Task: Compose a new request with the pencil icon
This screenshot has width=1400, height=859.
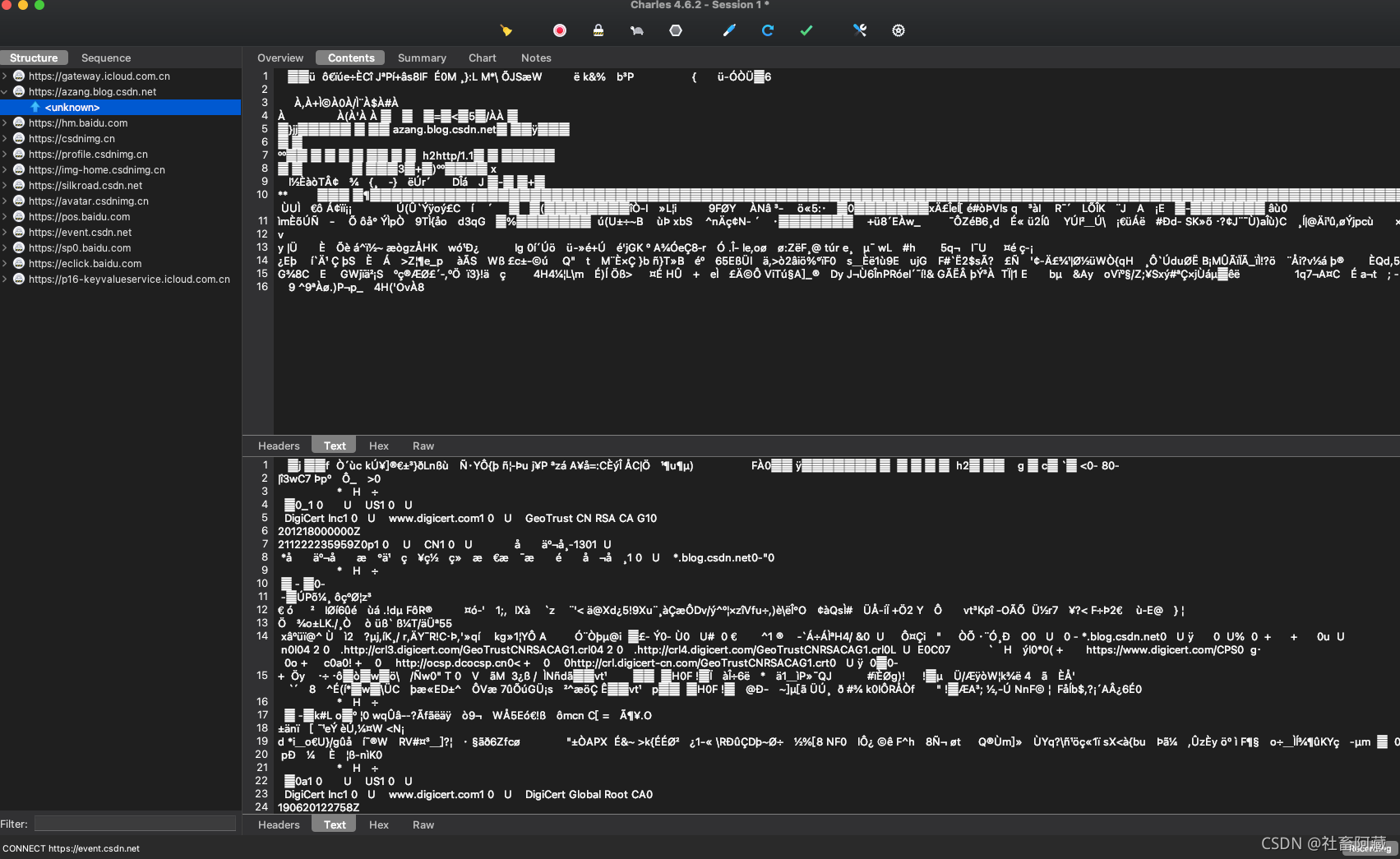Action: [x=728, y=30]
